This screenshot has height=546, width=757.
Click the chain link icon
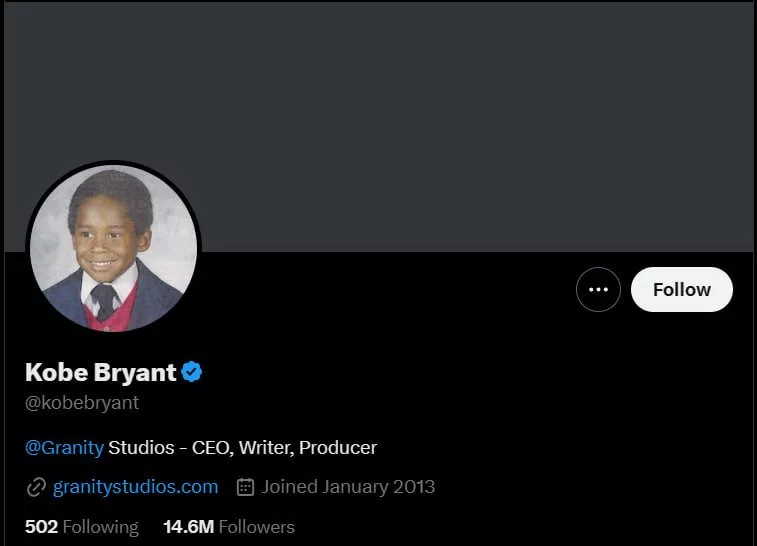click(36, 487)
